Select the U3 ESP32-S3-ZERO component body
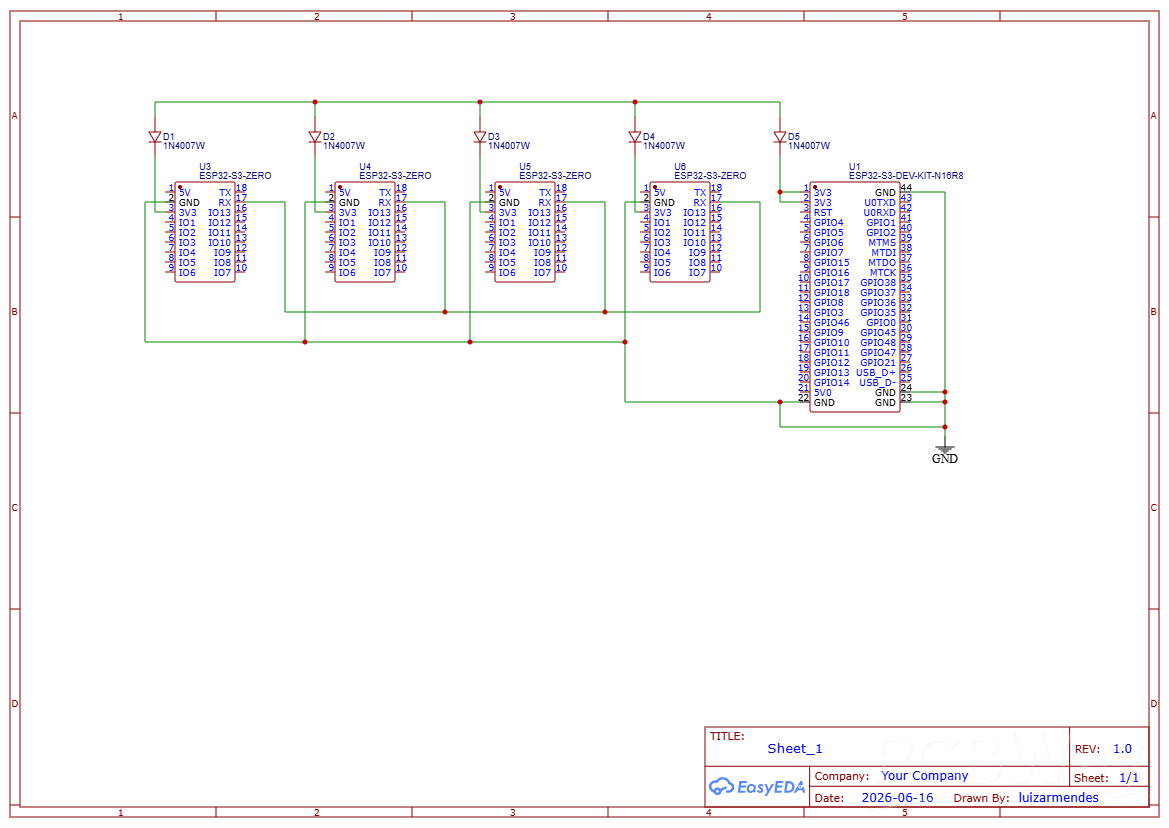The image size is (1169, 828). coord(205,232)
